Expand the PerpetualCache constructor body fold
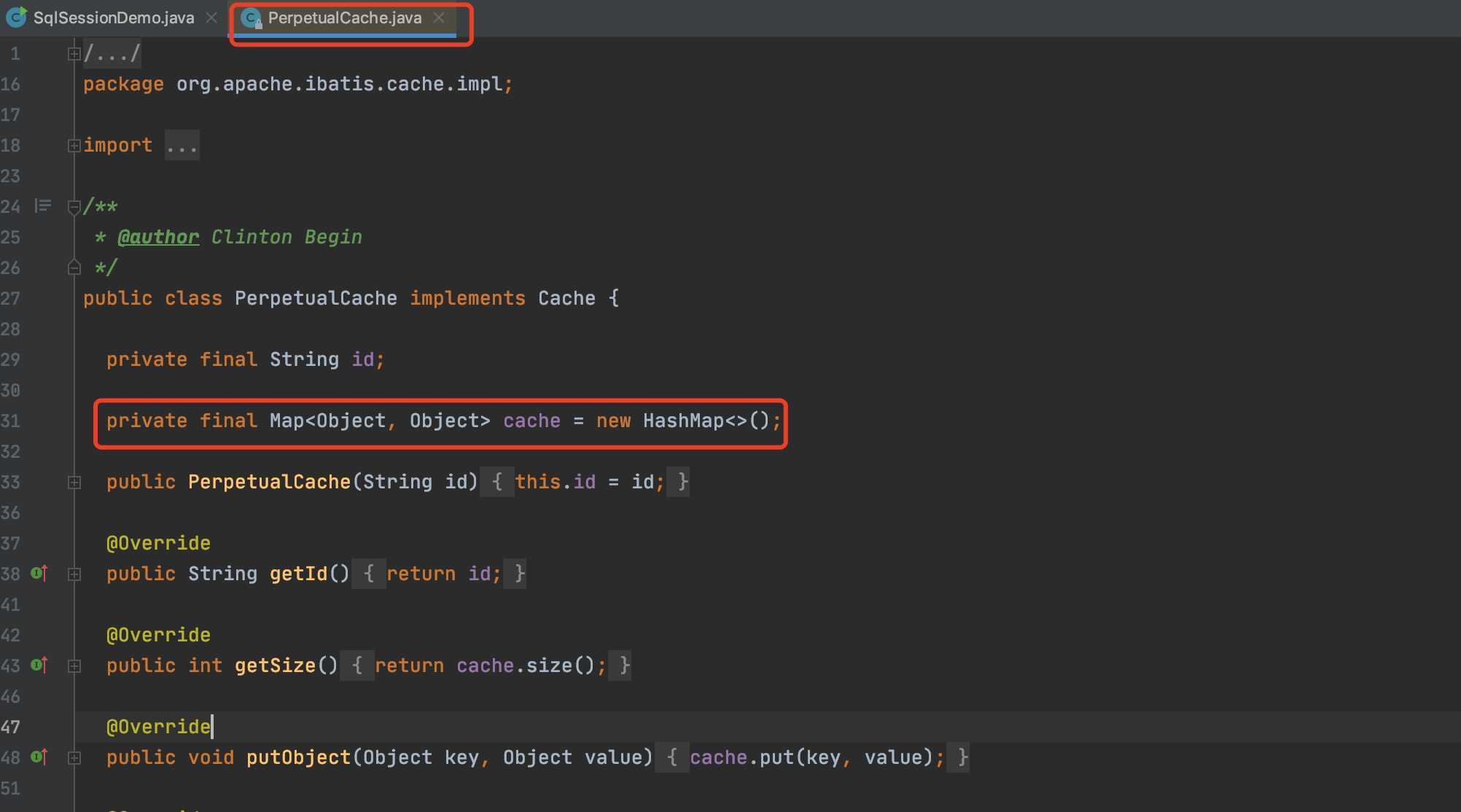The width and height of the screenshot is (1461, 812). point(74,482)
